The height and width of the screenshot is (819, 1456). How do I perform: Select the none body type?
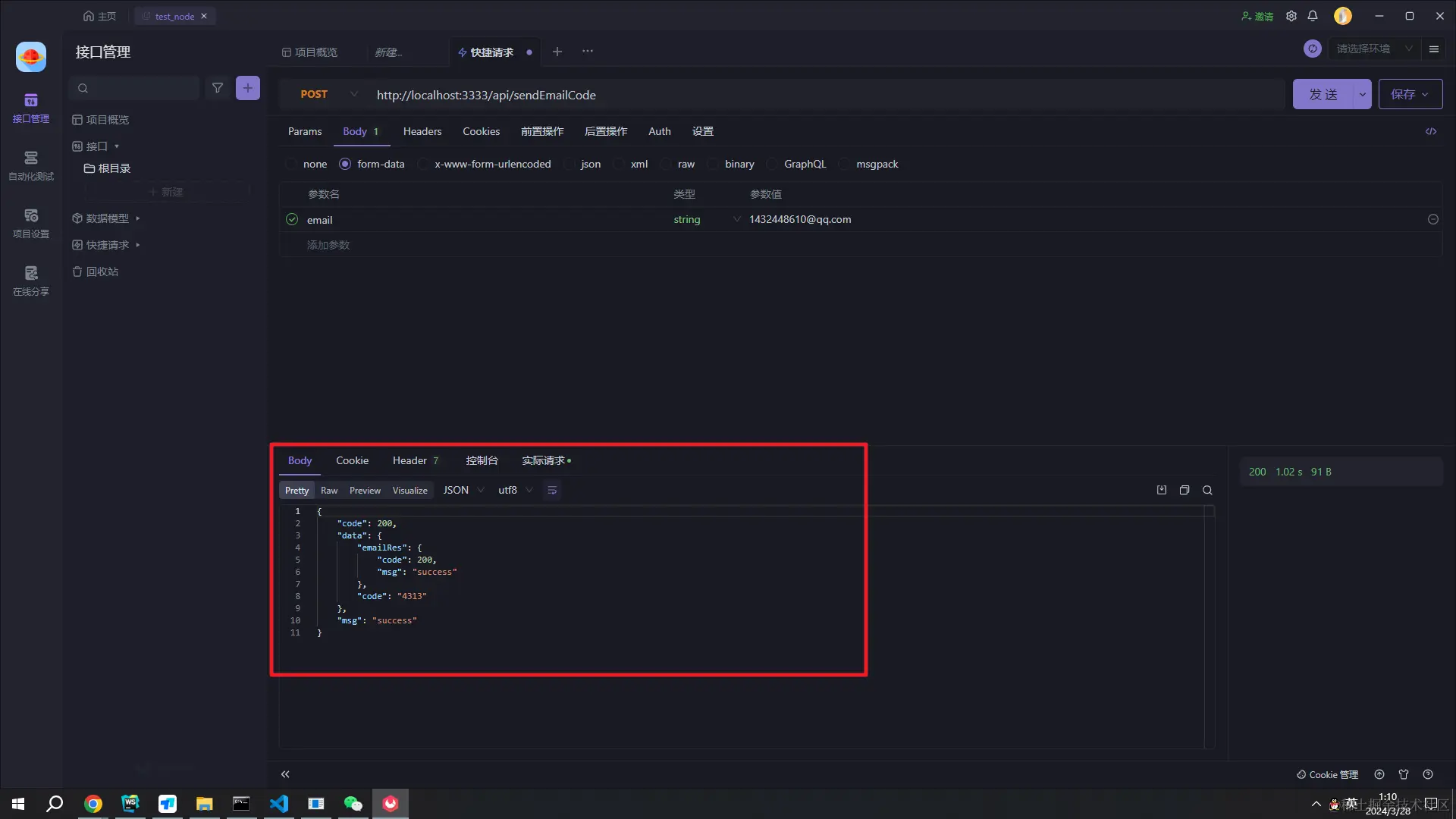(307, 164)
